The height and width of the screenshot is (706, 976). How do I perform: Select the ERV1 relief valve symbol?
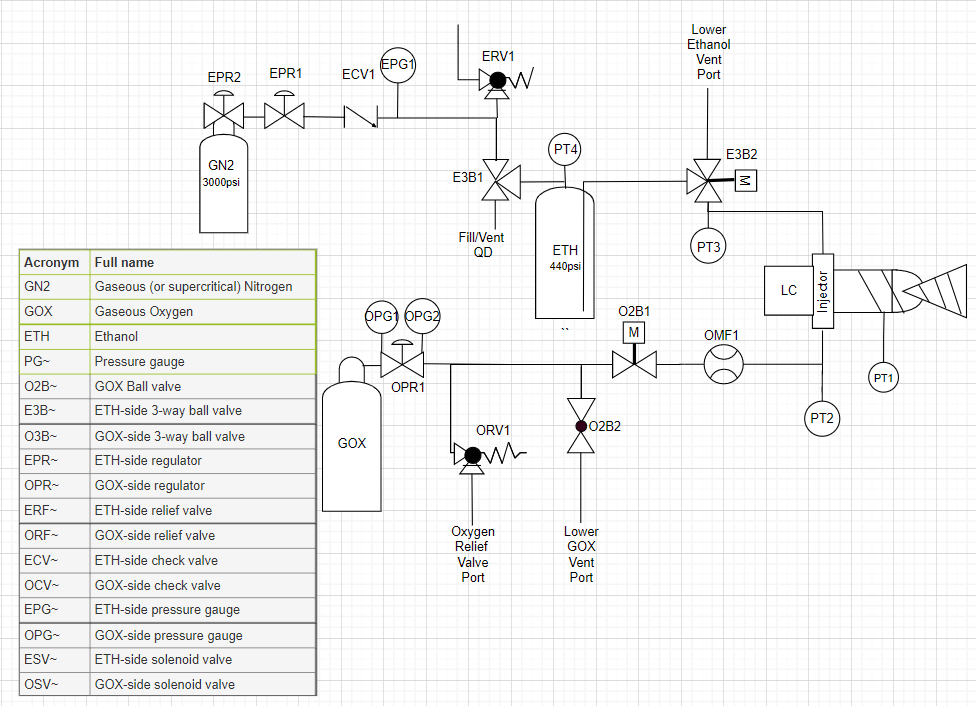[496, 81]
